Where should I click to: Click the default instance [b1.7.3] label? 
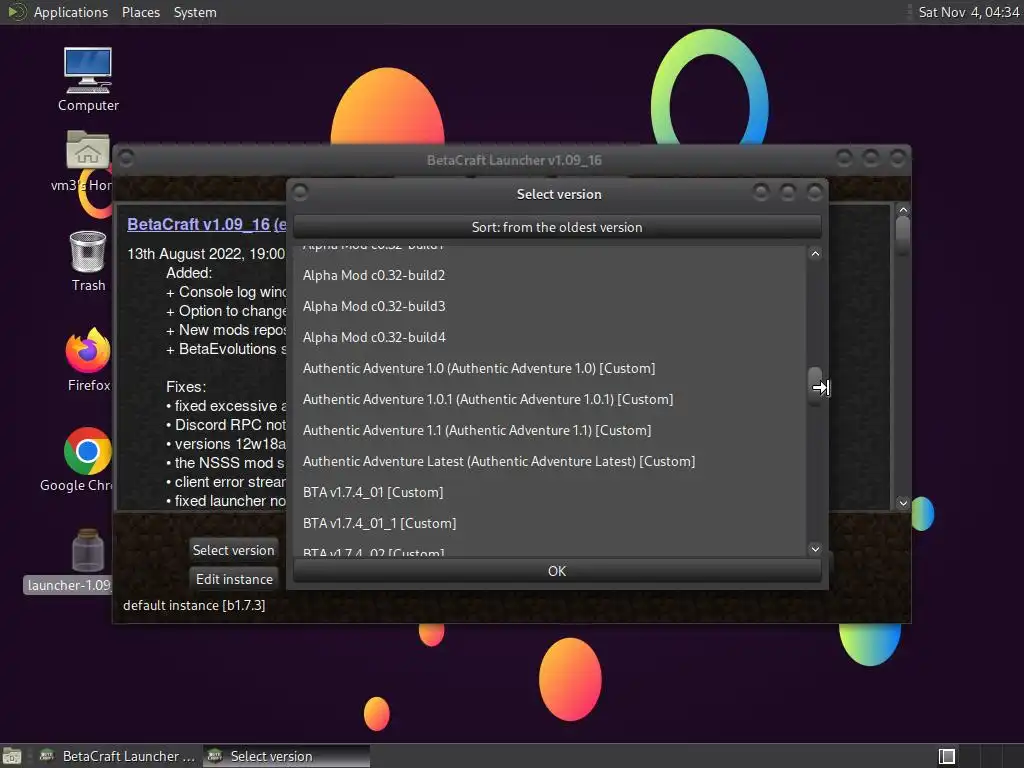(194, 605)
